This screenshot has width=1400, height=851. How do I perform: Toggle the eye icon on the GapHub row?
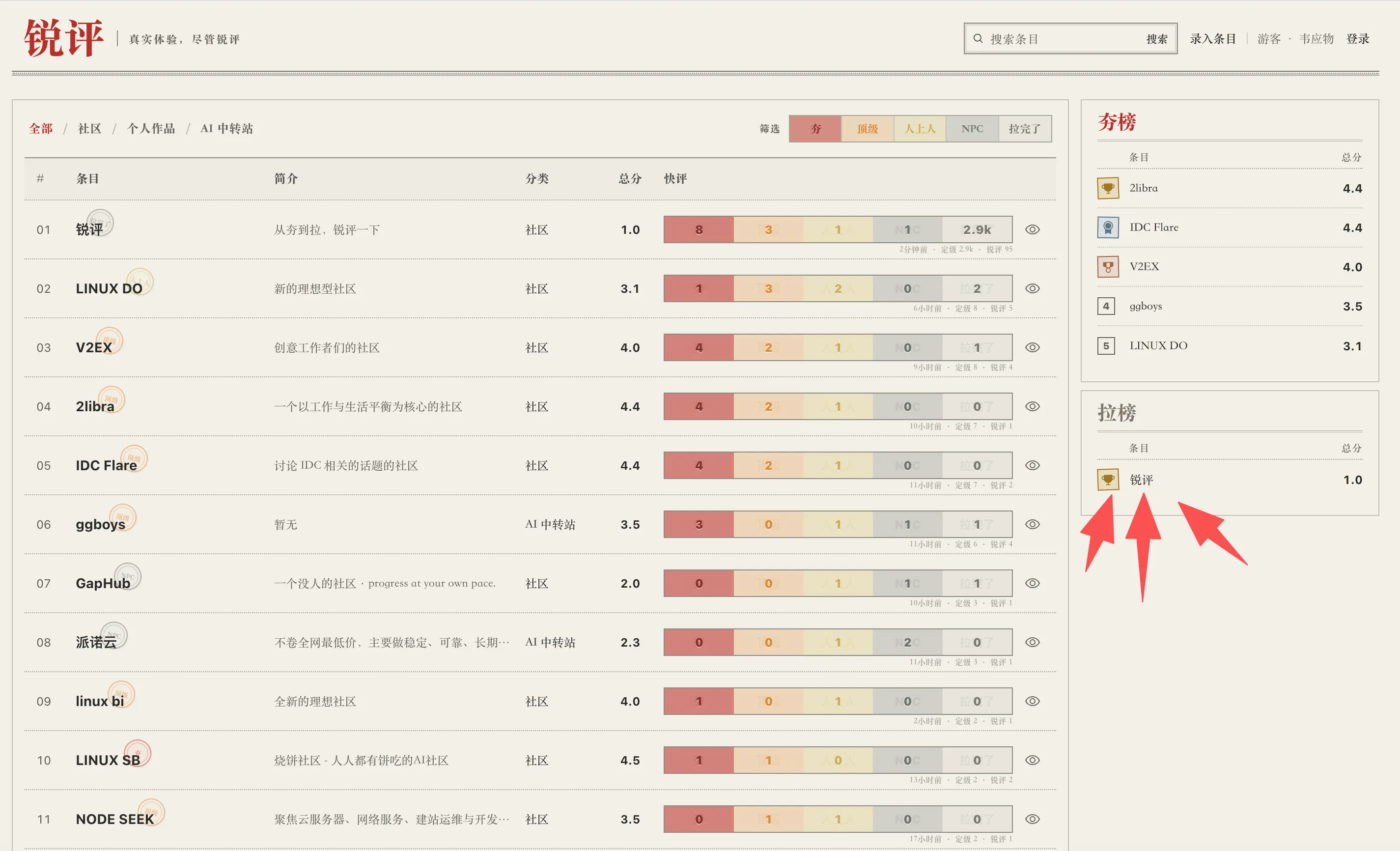(1033, 583)
